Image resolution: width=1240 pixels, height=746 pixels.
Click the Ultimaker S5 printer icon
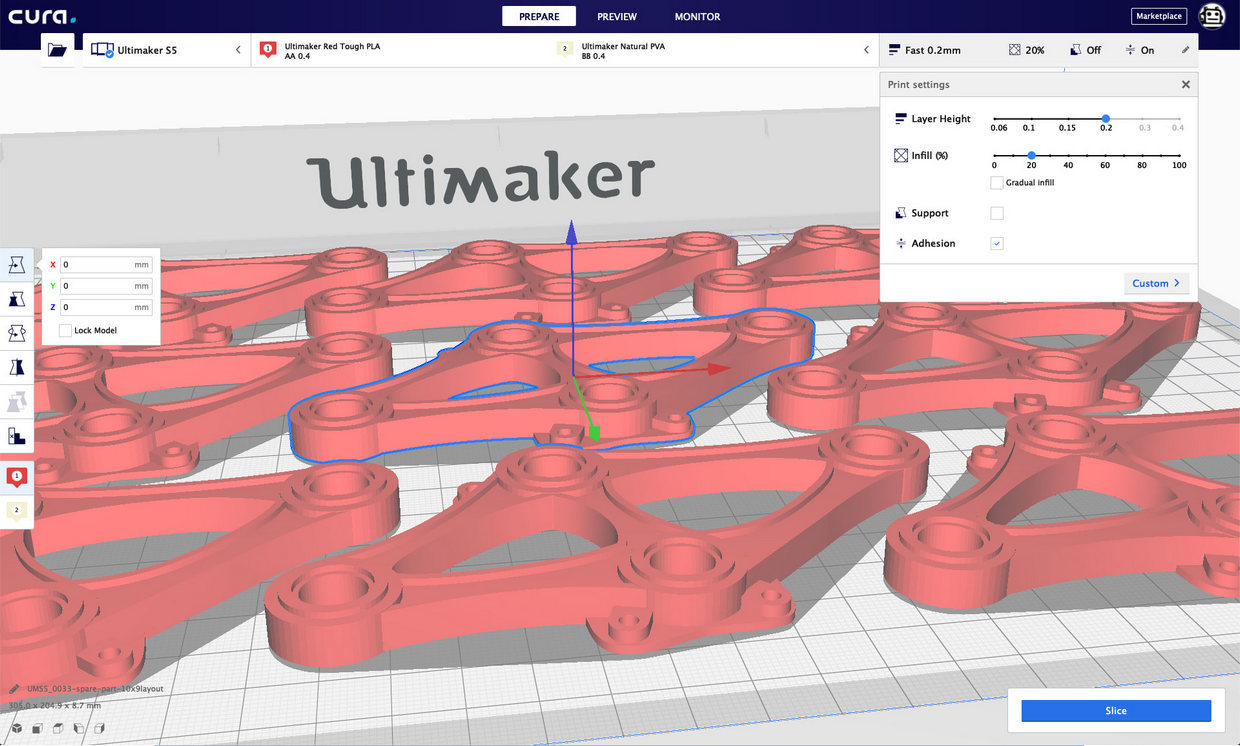pos(102,50)
